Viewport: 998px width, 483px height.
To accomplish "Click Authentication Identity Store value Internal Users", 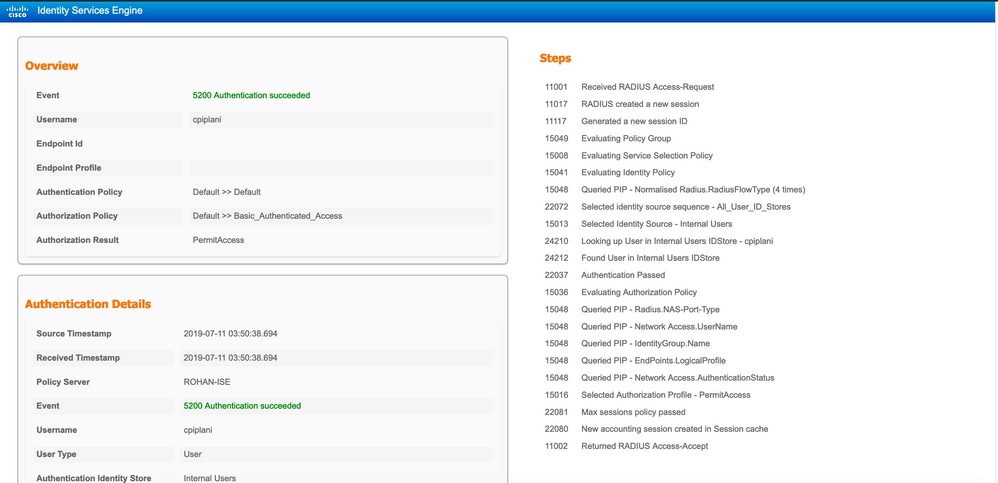I will (x=209, y=479).
